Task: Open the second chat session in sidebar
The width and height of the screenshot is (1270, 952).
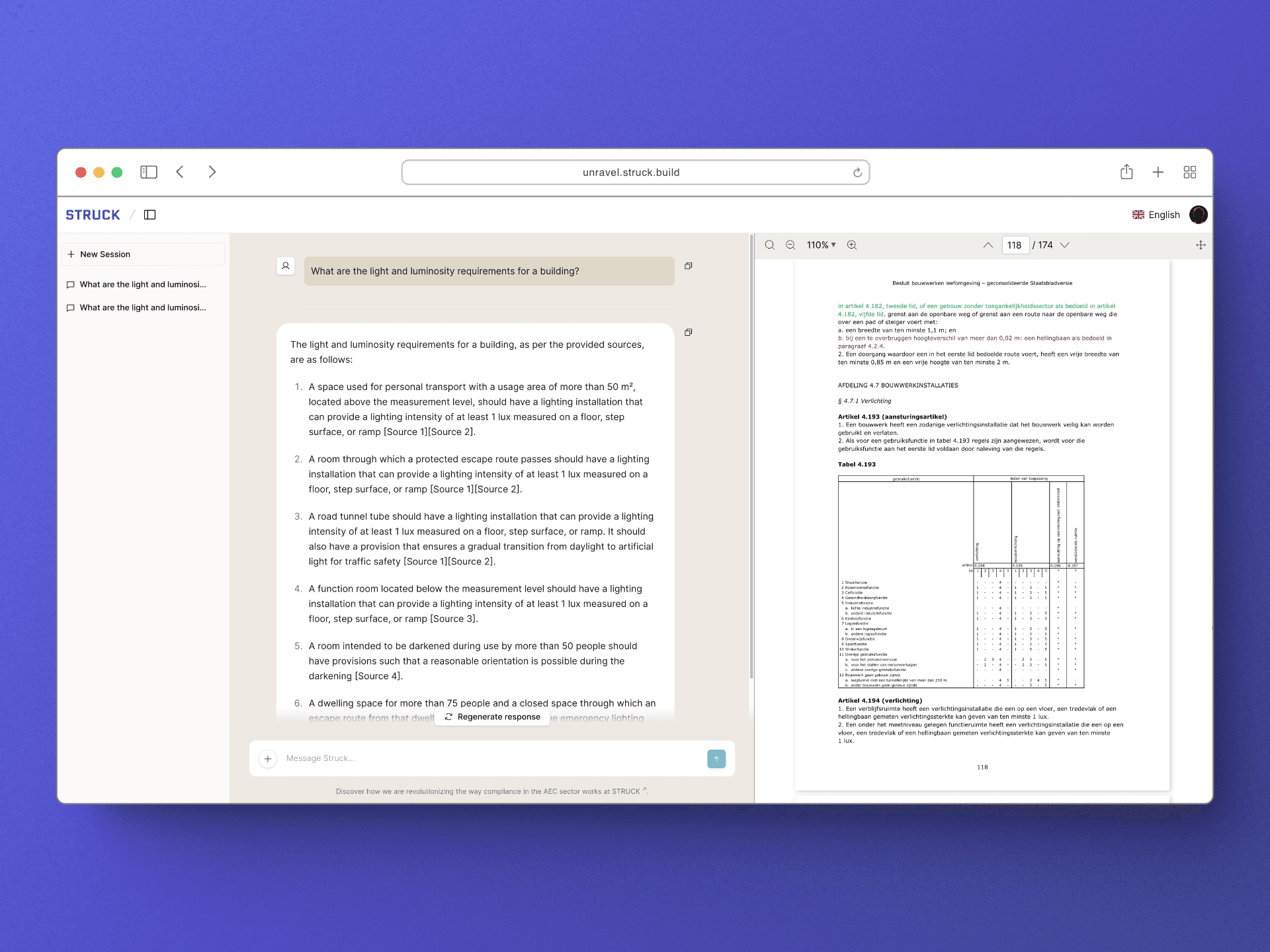Action: click(142, 307)
